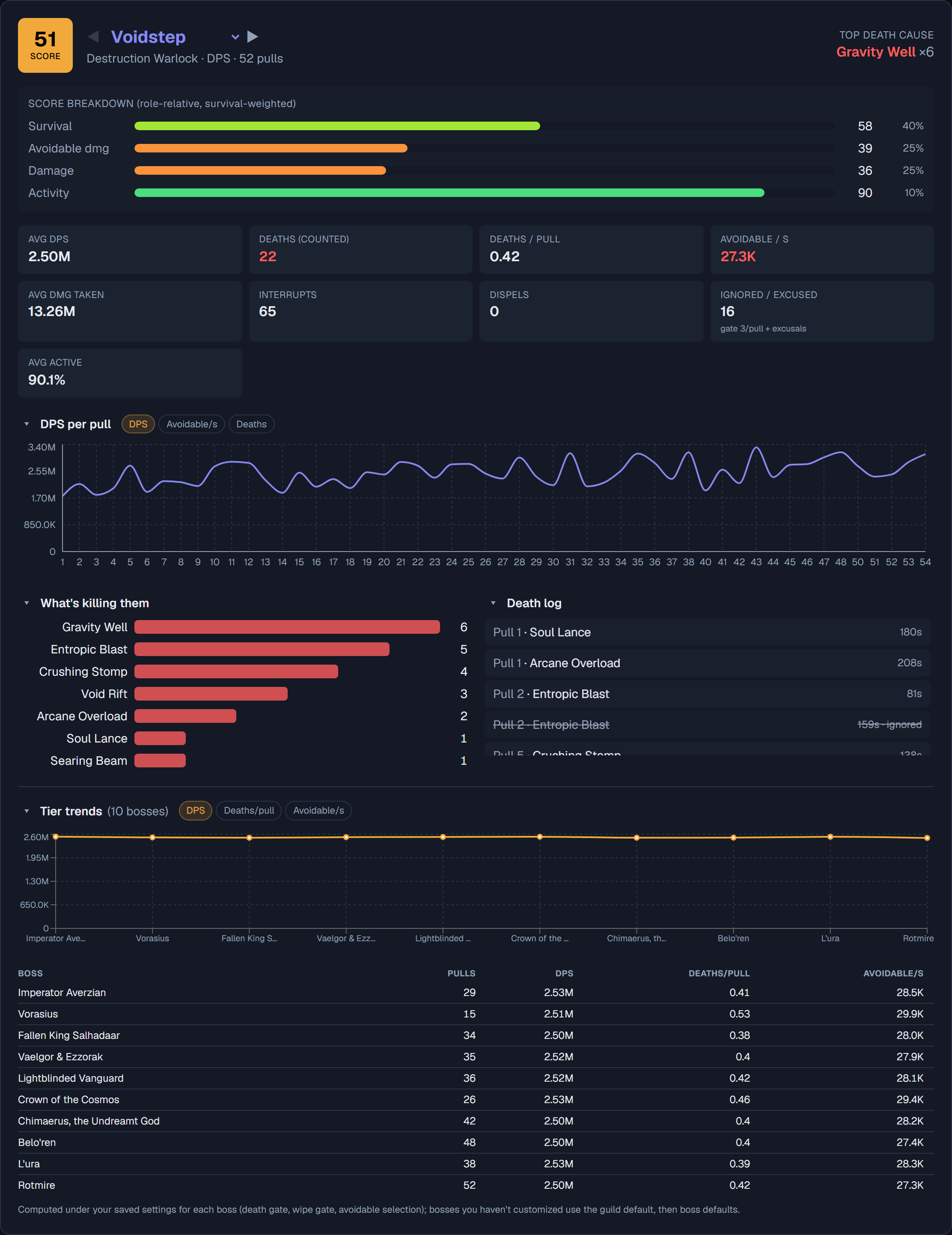Sort table by AVOIDABLE/S column header

(893, 973)
